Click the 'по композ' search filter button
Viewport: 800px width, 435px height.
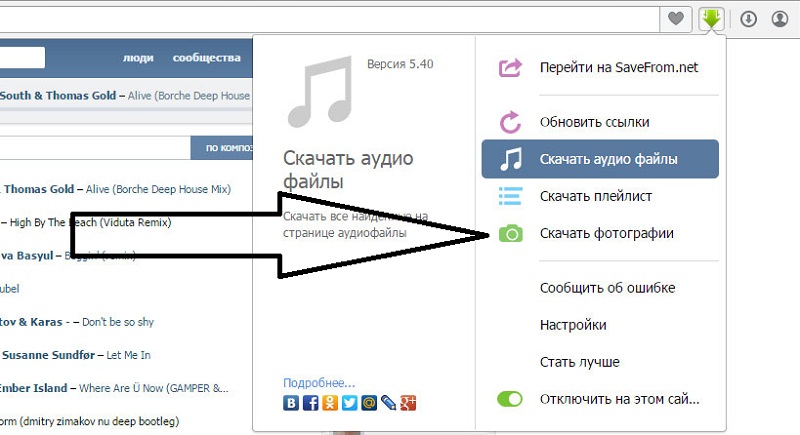[222, 148]
